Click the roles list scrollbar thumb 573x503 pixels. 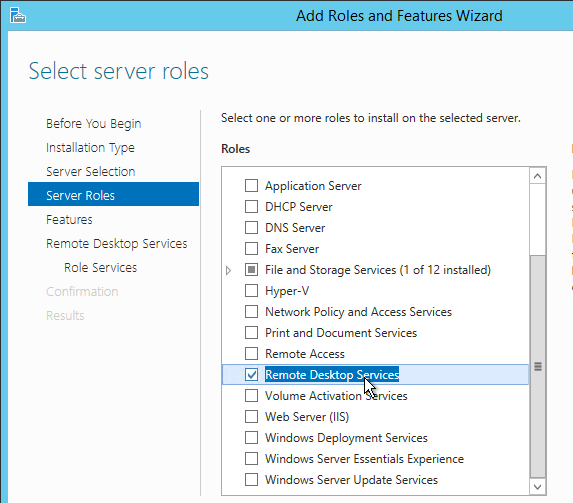[x=538, y=366]
